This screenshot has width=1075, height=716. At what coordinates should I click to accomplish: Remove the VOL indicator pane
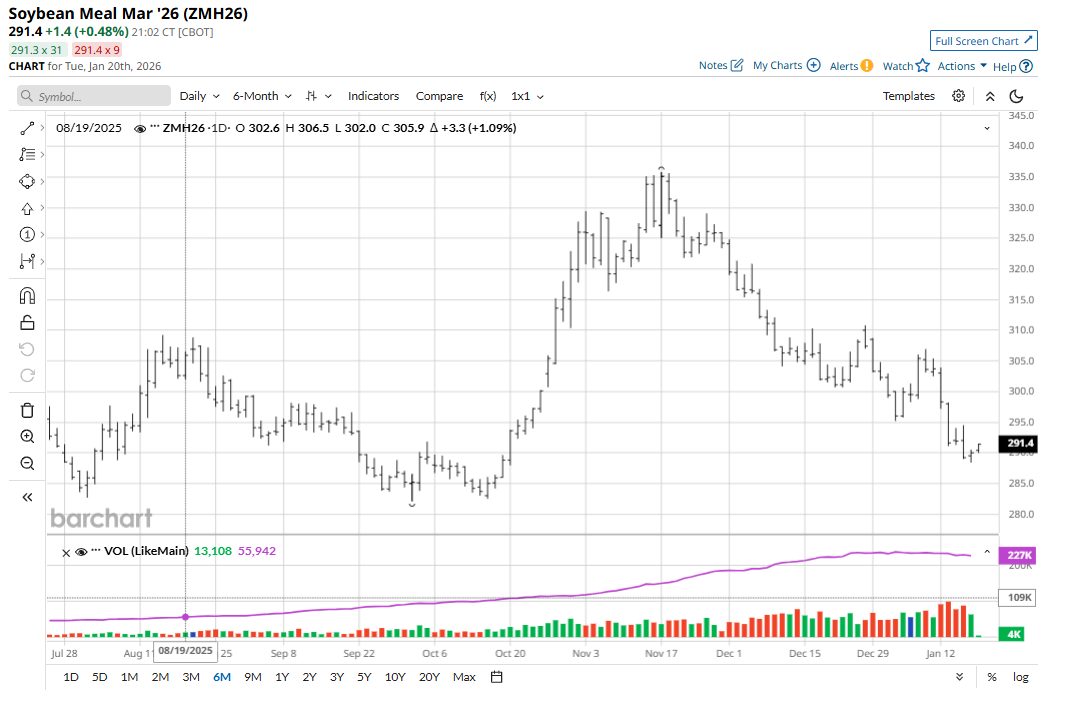coord(66,553)
